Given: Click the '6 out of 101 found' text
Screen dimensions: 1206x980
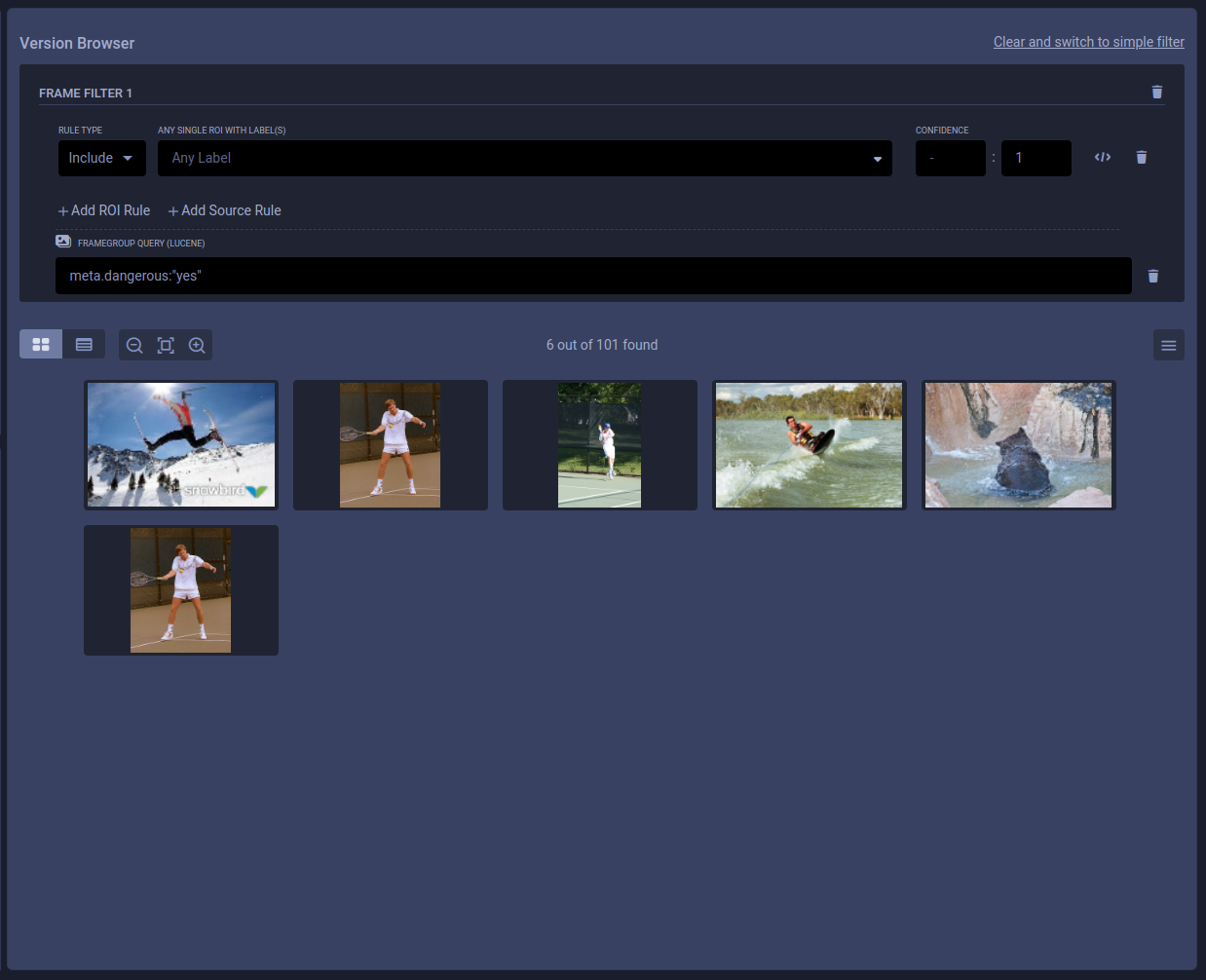Looking at the screenshot, I should pyautogui.click(x=602, y=345).
